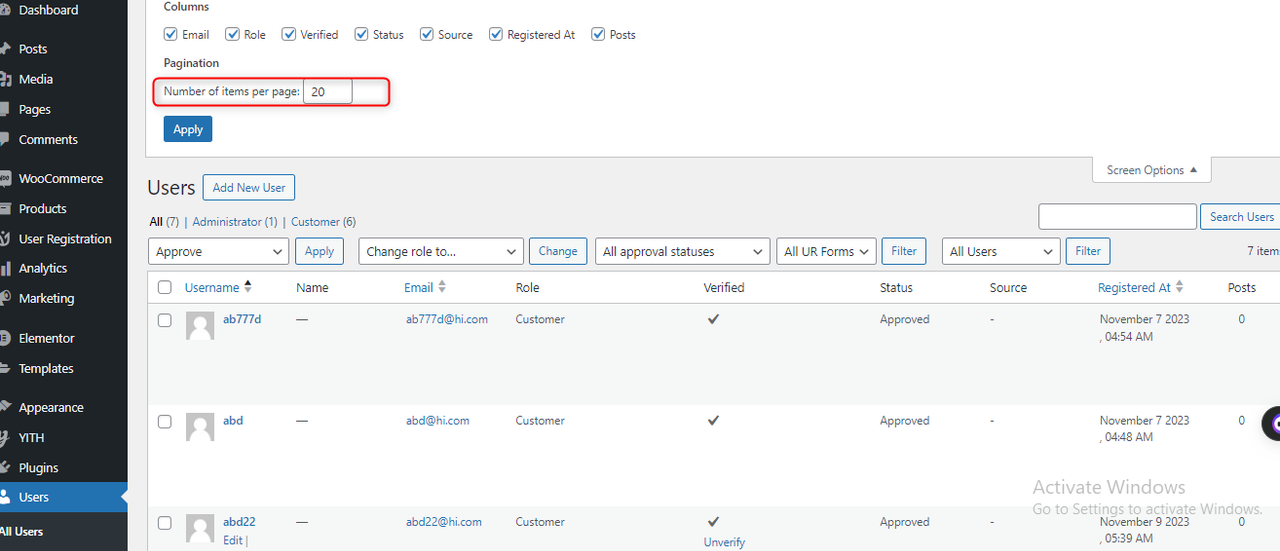Click the purple floating chat widget icon
Image resolution: width=1280 pixels, height=551 pixels.
[x=1271, y=423]
